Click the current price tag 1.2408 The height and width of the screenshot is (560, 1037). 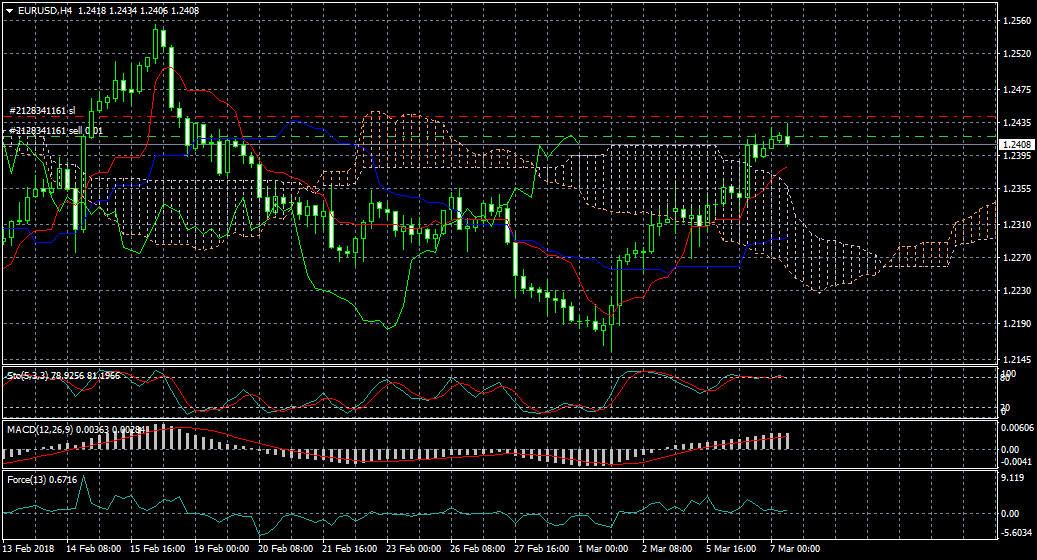[x=1016, y=145]
